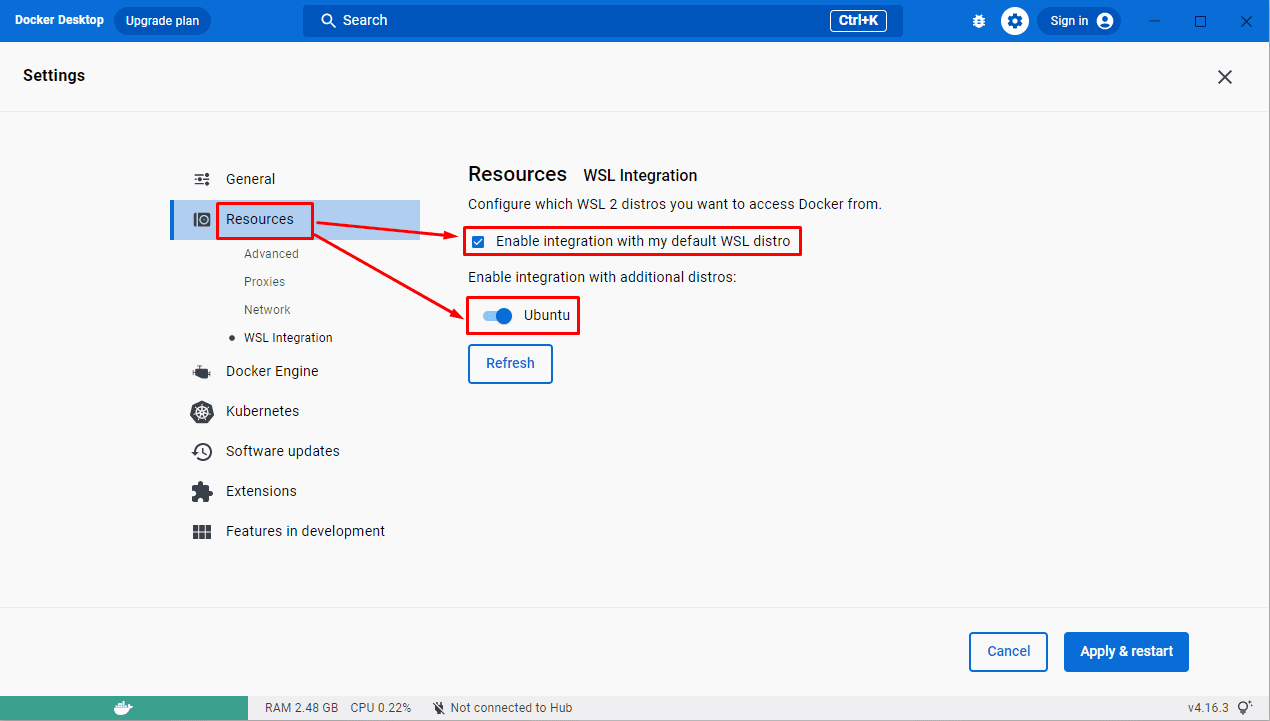
Task: Go to Kubernetes settings
Action: (x=295, y=411)
